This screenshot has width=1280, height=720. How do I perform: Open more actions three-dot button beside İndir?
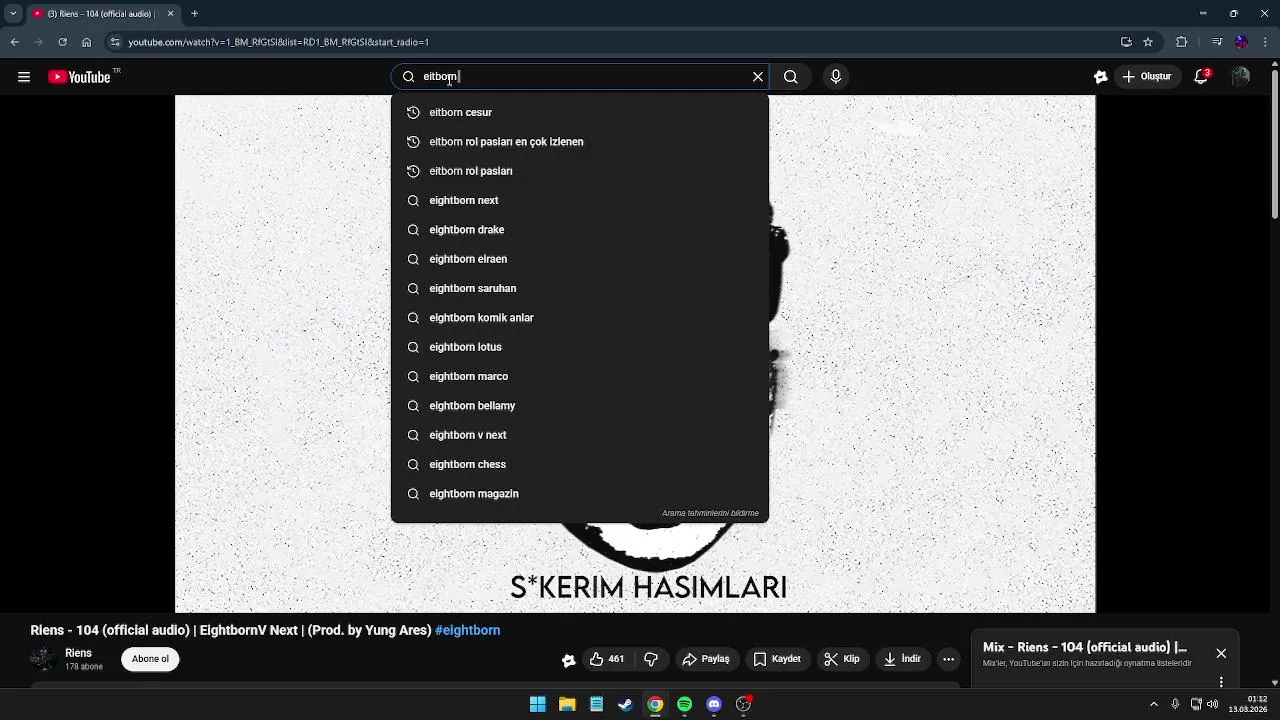(949, 659)
